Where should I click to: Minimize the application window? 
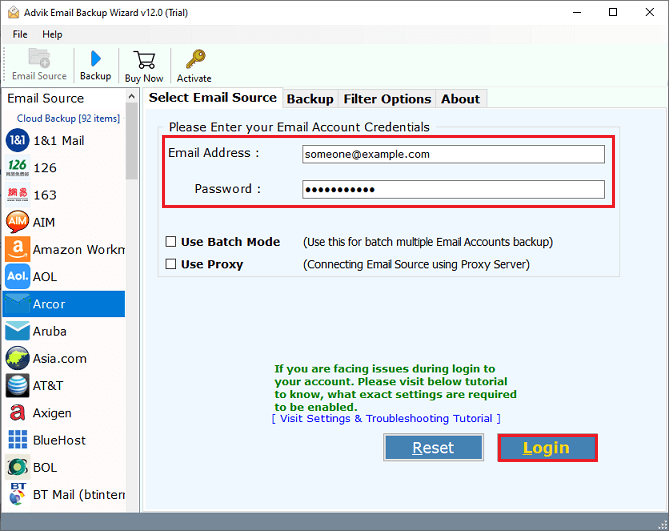point(576,12)
